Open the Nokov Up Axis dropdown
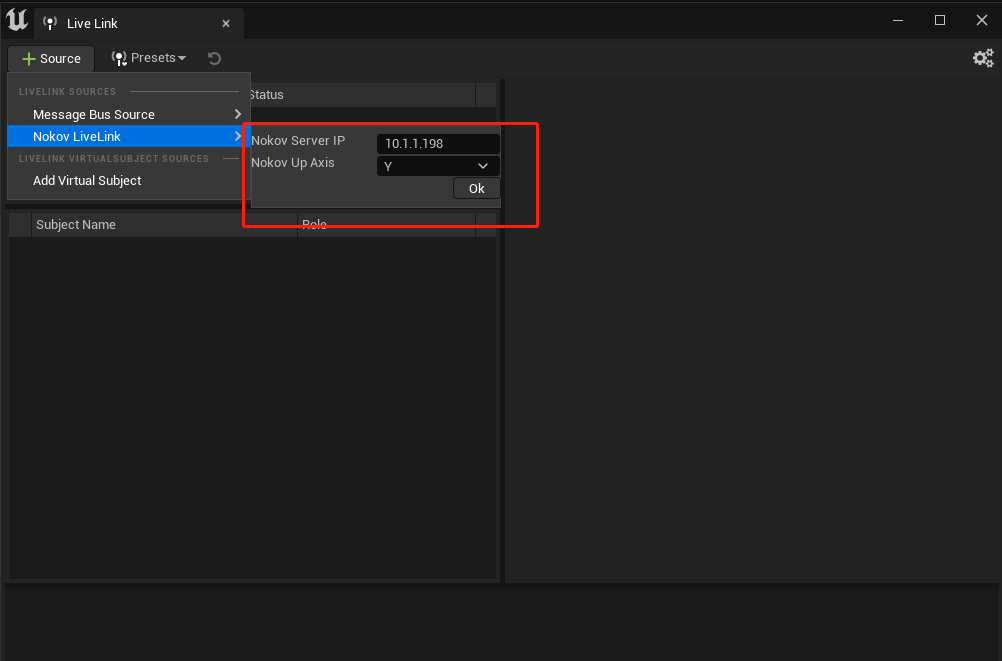 coord(438,166)
